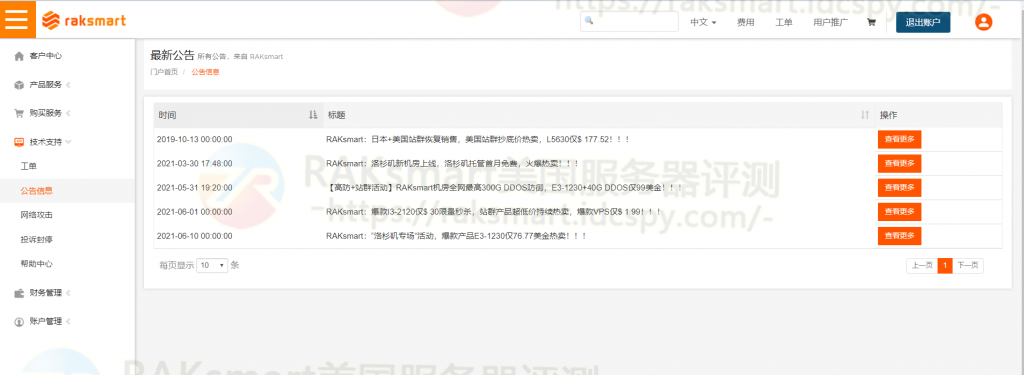
Task: Open the user avatar icon
Action: 983,22
